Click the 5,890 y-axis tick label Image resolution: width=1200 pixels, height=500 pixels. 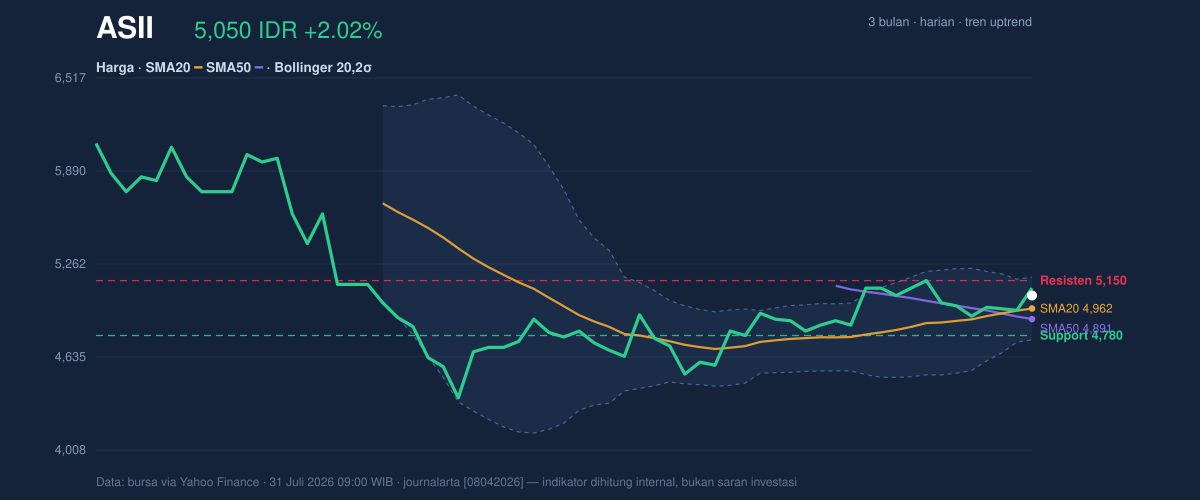click(x=70, y=171)
